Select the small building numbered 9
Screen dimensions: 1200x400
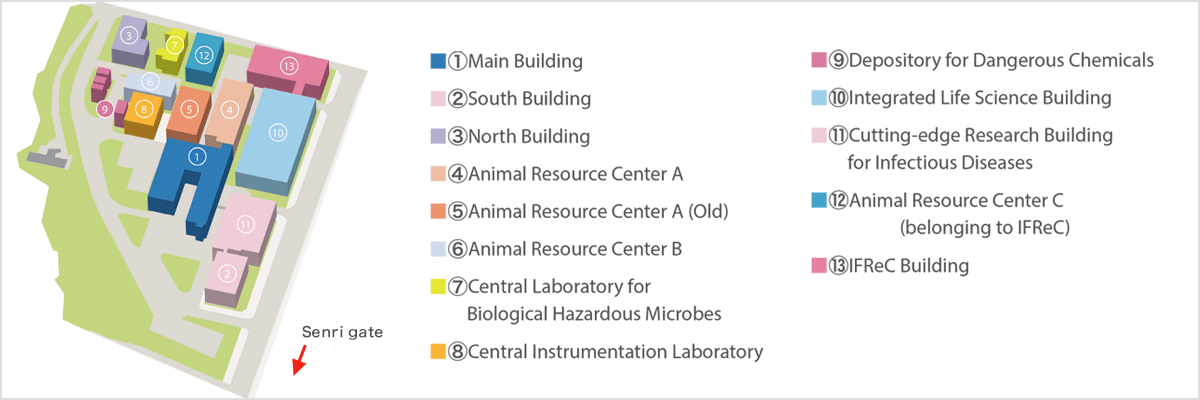pos(104,109)
